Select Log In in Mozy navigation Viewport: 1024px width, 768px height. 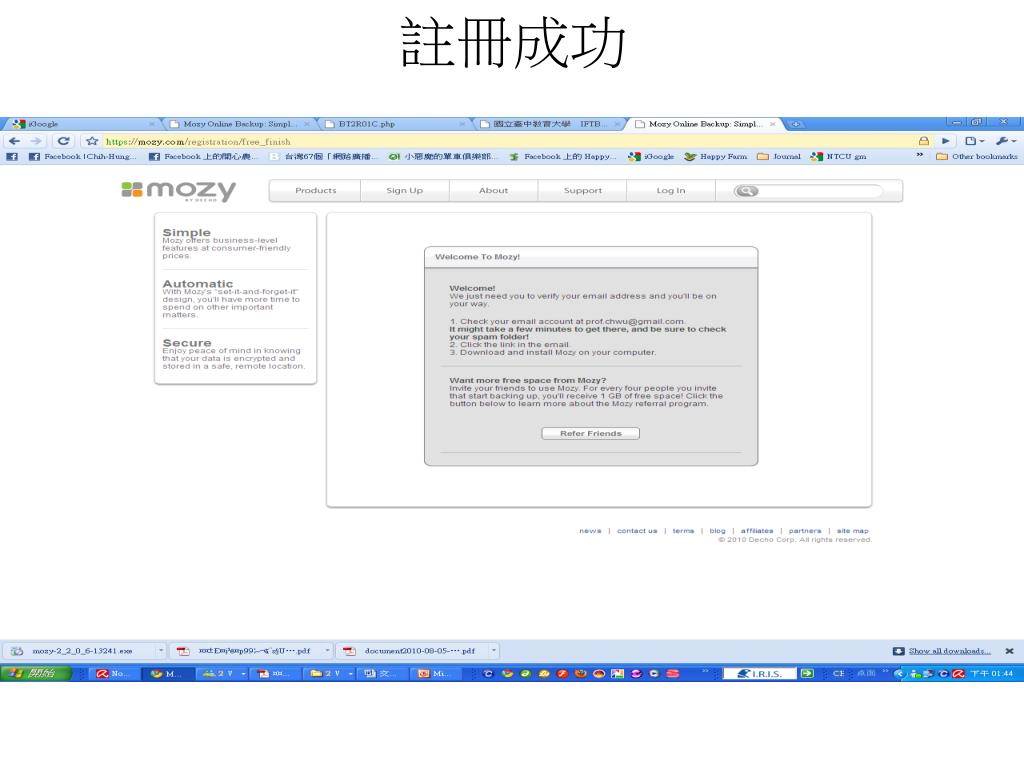pos(671,191)
